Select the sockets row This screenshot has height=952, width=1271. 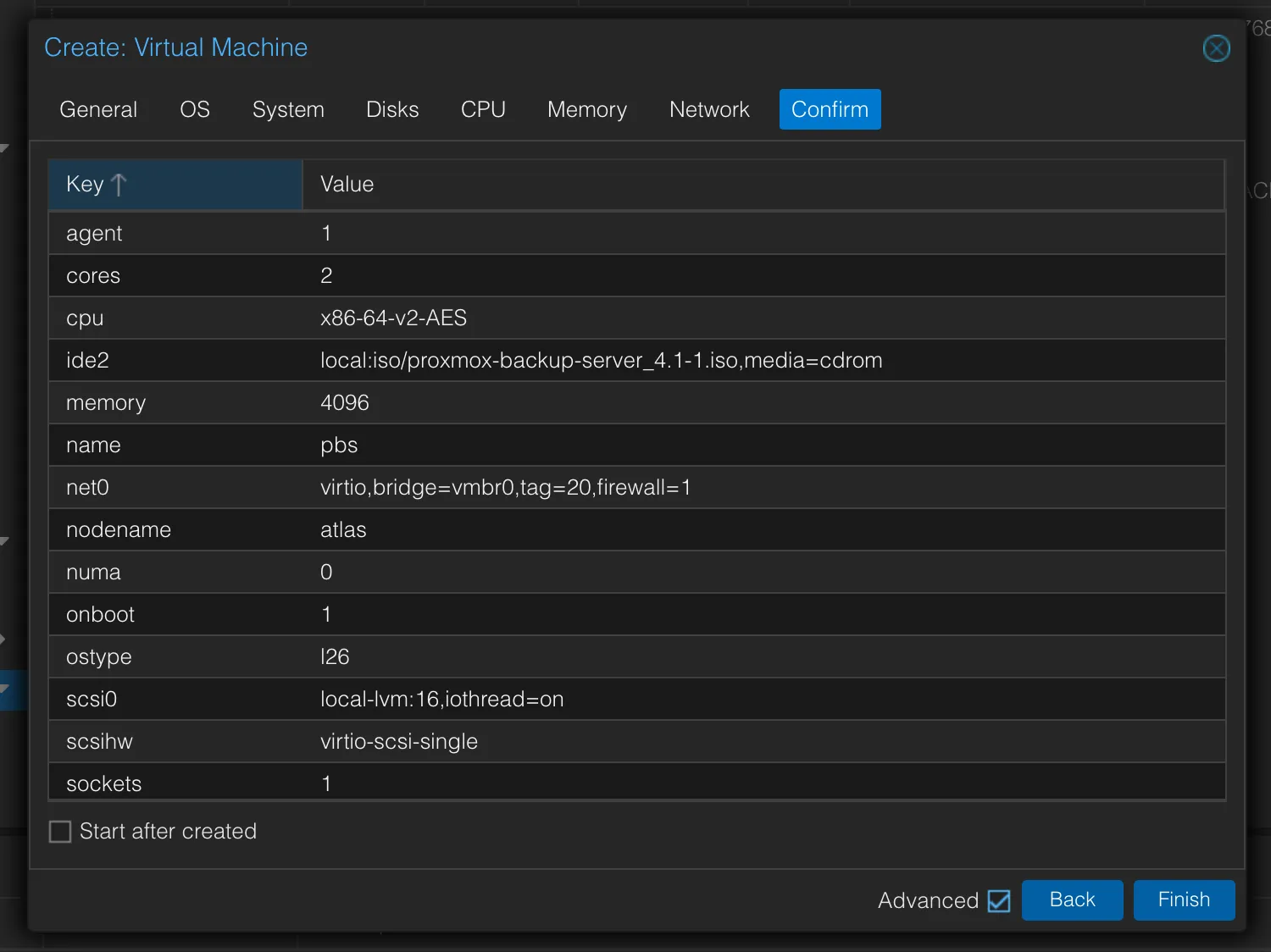[x=637, y=782]
